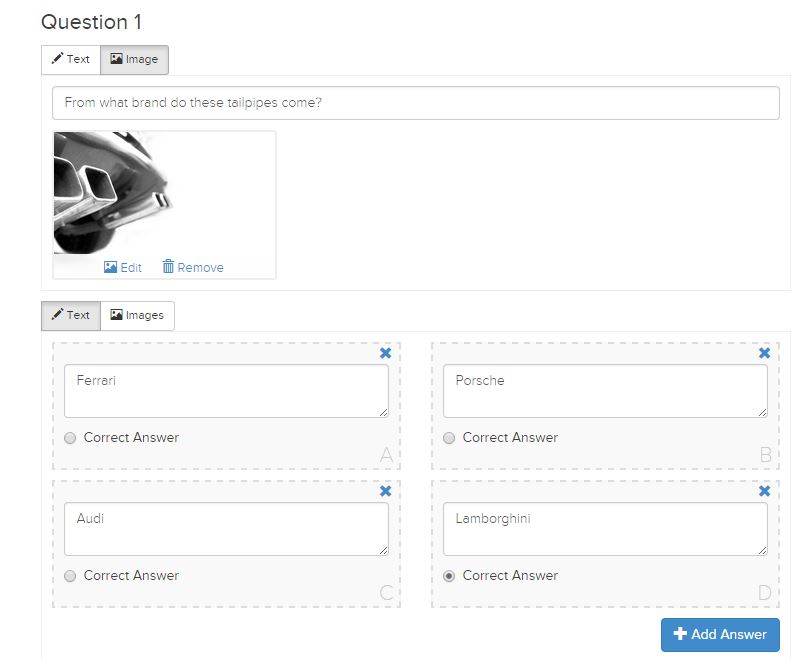
Task: Delete the Lamborghini answer using X icon
Action: (x=764, y=491)
